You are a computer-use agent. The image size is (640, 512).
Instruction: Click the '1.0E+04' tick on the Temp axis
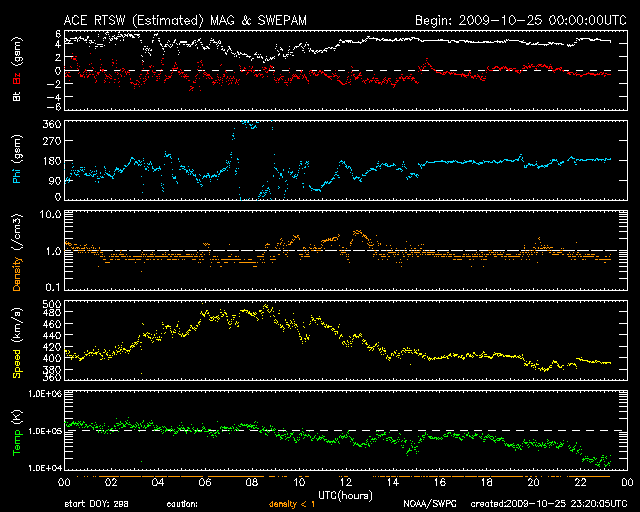point(45,468)
